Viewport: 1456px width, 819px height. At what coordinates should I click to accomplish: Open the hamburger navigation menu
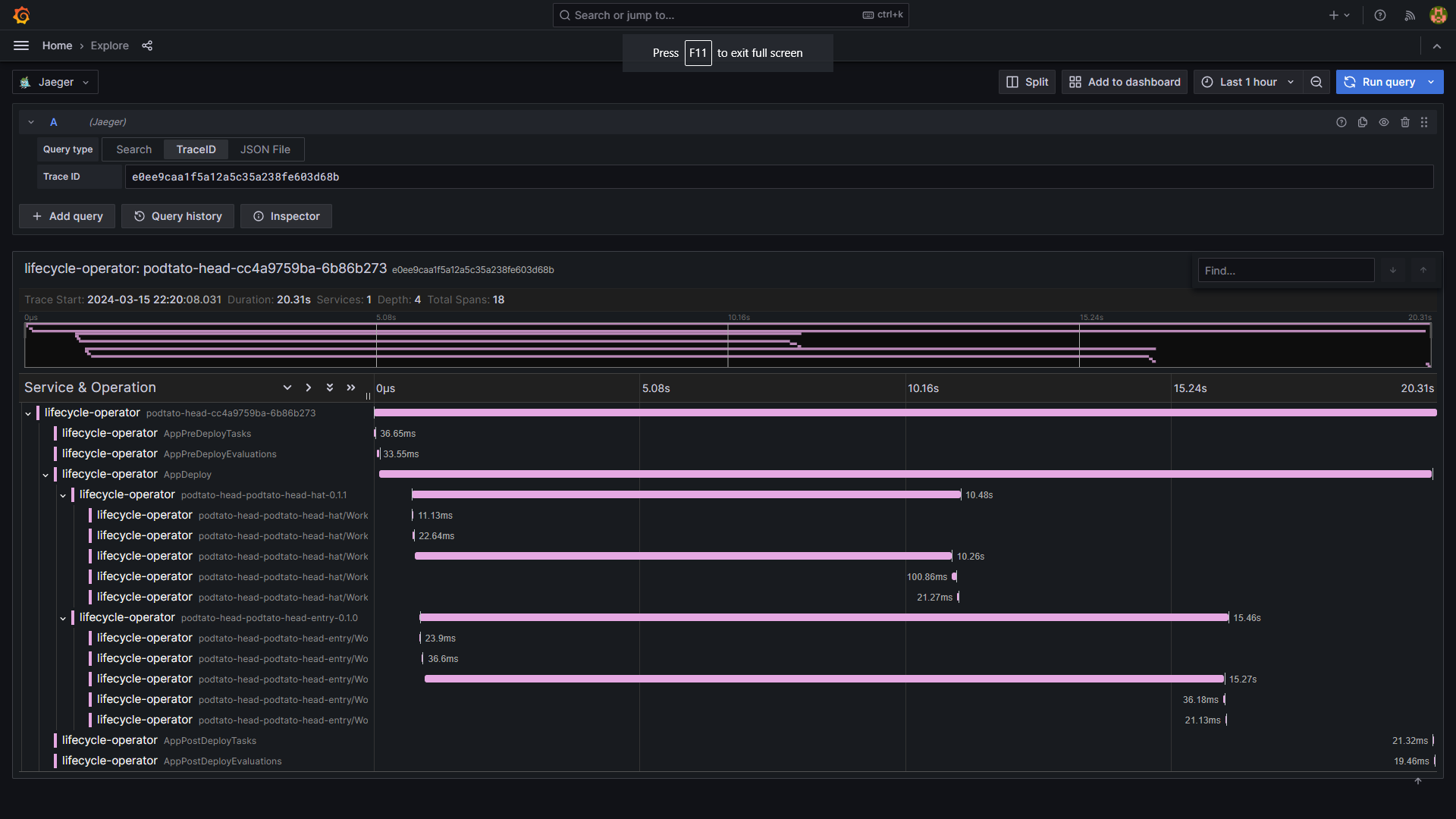[21, 45]
